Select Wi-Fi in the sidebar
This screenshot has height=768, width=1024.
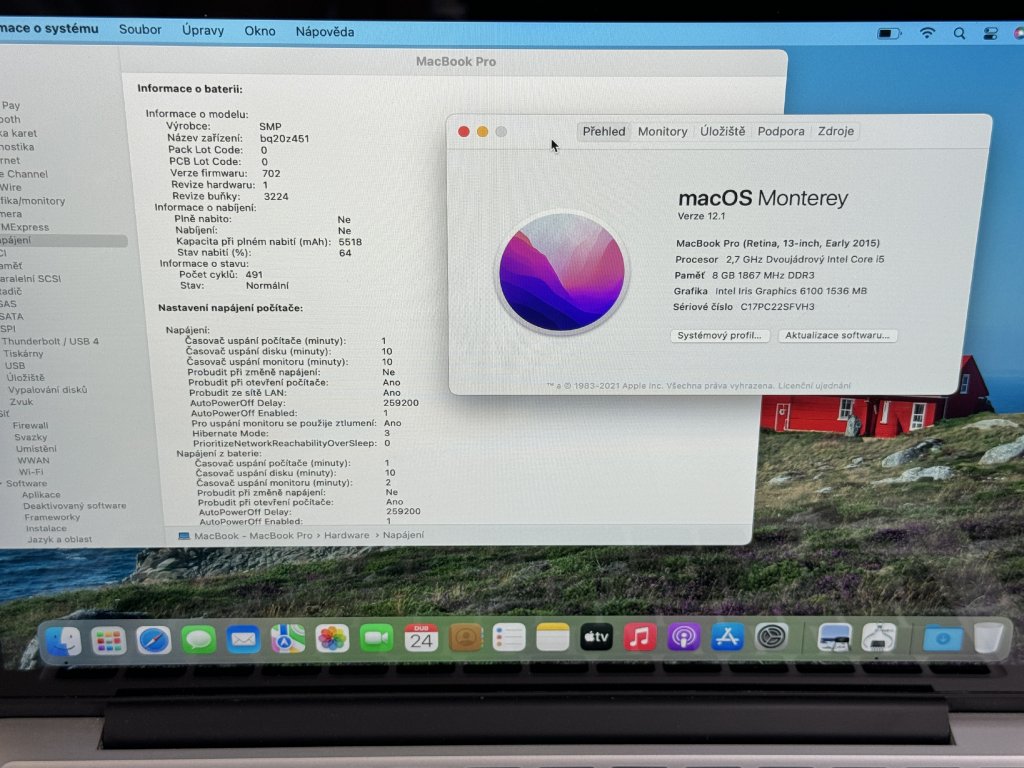(31, 472)
